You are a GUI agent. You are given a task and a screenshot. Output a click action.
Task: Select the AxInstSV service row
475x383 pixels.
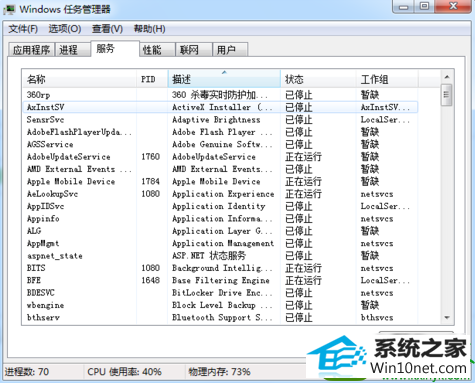point(220,107)
